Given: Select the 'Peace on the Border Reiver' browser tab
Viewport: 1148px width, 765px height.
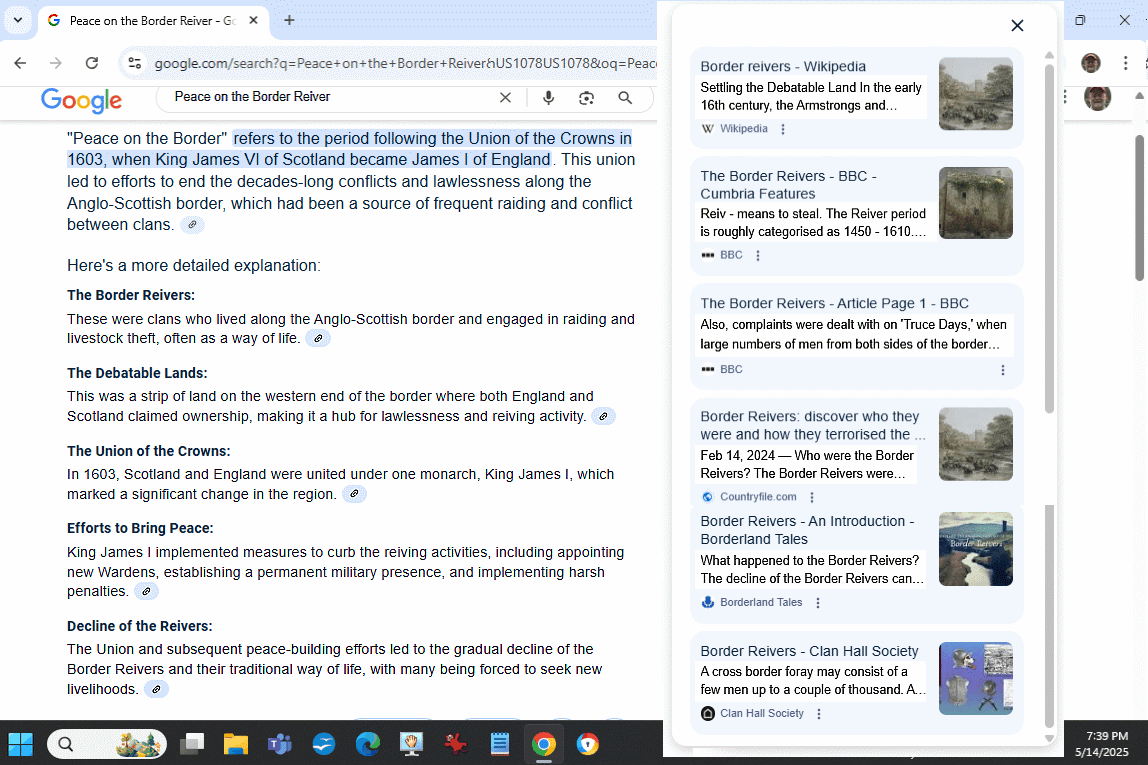Looking at the screenshot, I should click(x=152, y=20).
